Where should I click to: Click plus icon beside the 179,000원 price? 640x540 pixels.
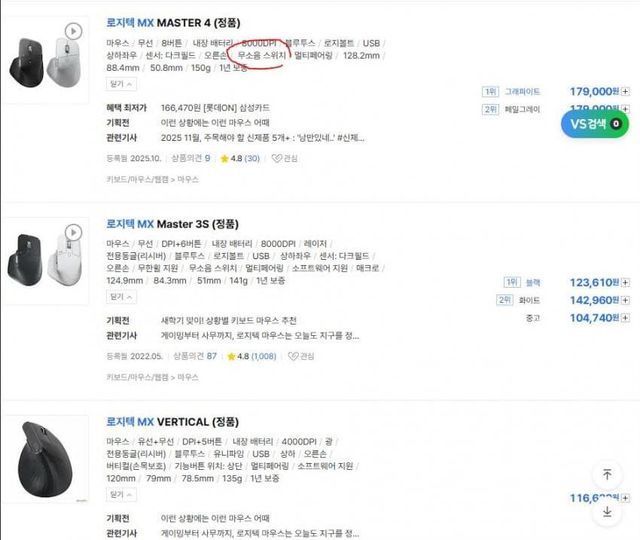pyautogui.click(x=626, y=91)
